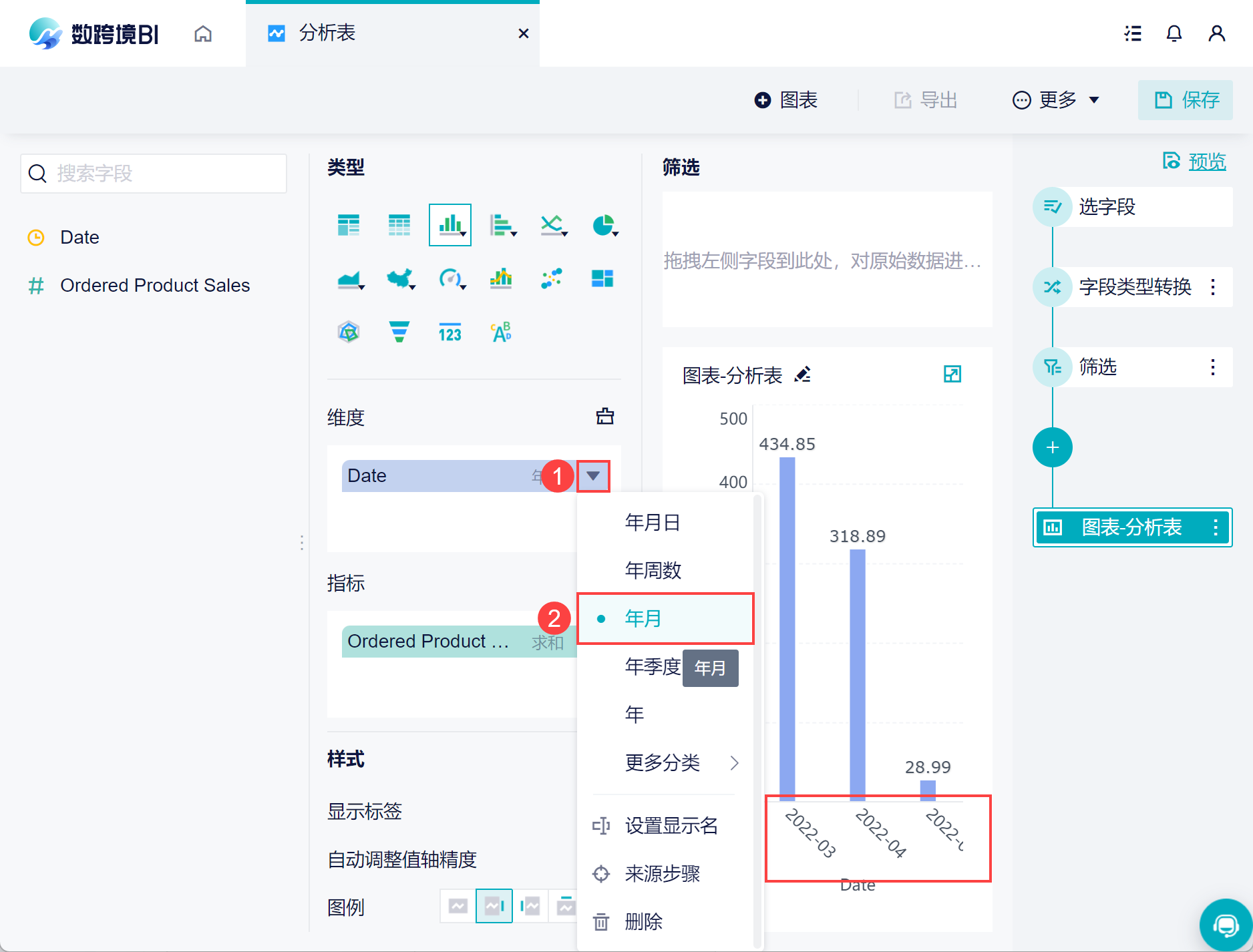
Task: Click 设置显示名 menu entry
Action: click(x=665, y=826)
